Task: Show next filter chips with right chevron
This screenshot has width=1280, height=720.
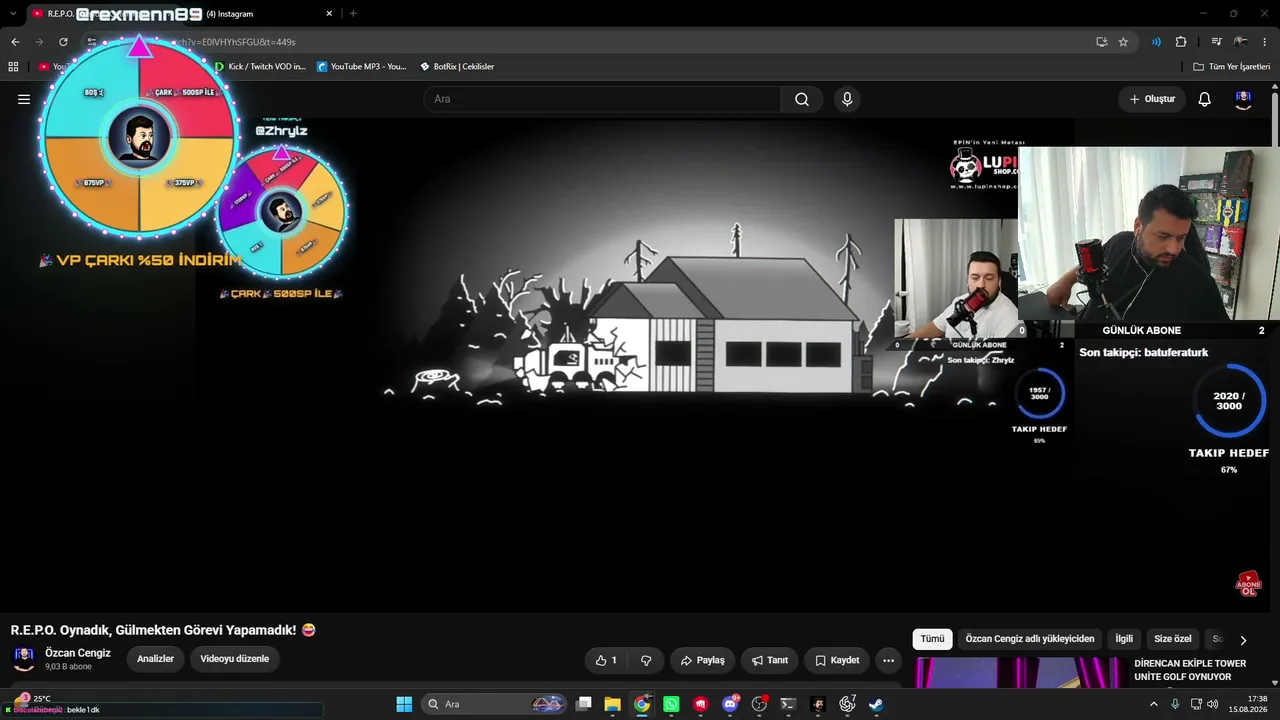Action: (x=1243, y=640)
